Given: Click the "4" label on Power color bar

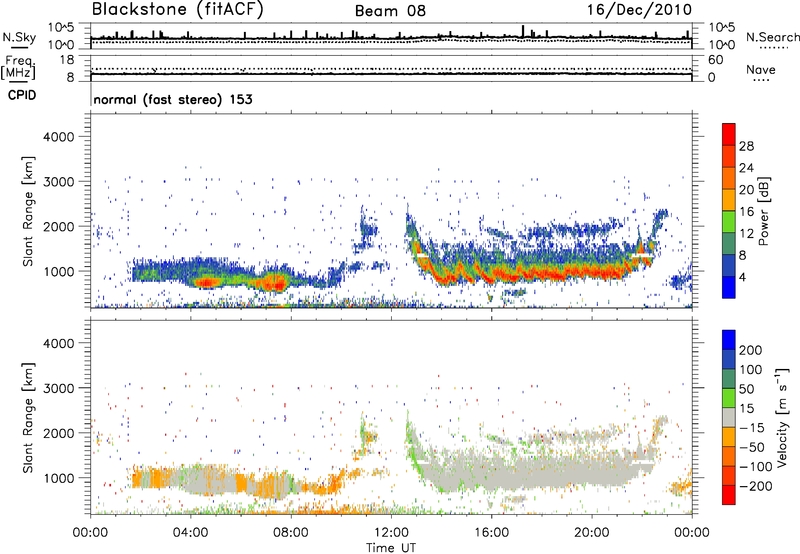Looking at the screenshot, I should click(742, 278).
